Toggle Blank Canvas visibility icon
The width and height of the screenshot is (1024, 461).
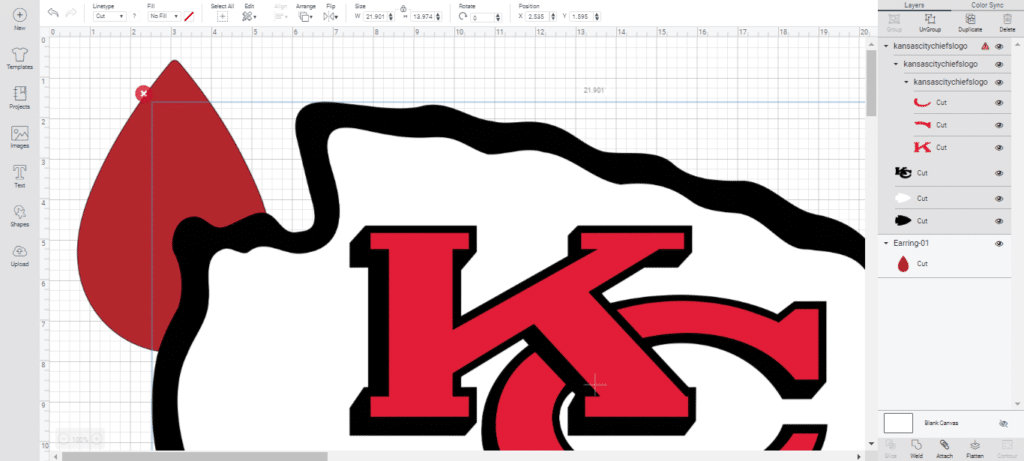(1004, 423)
